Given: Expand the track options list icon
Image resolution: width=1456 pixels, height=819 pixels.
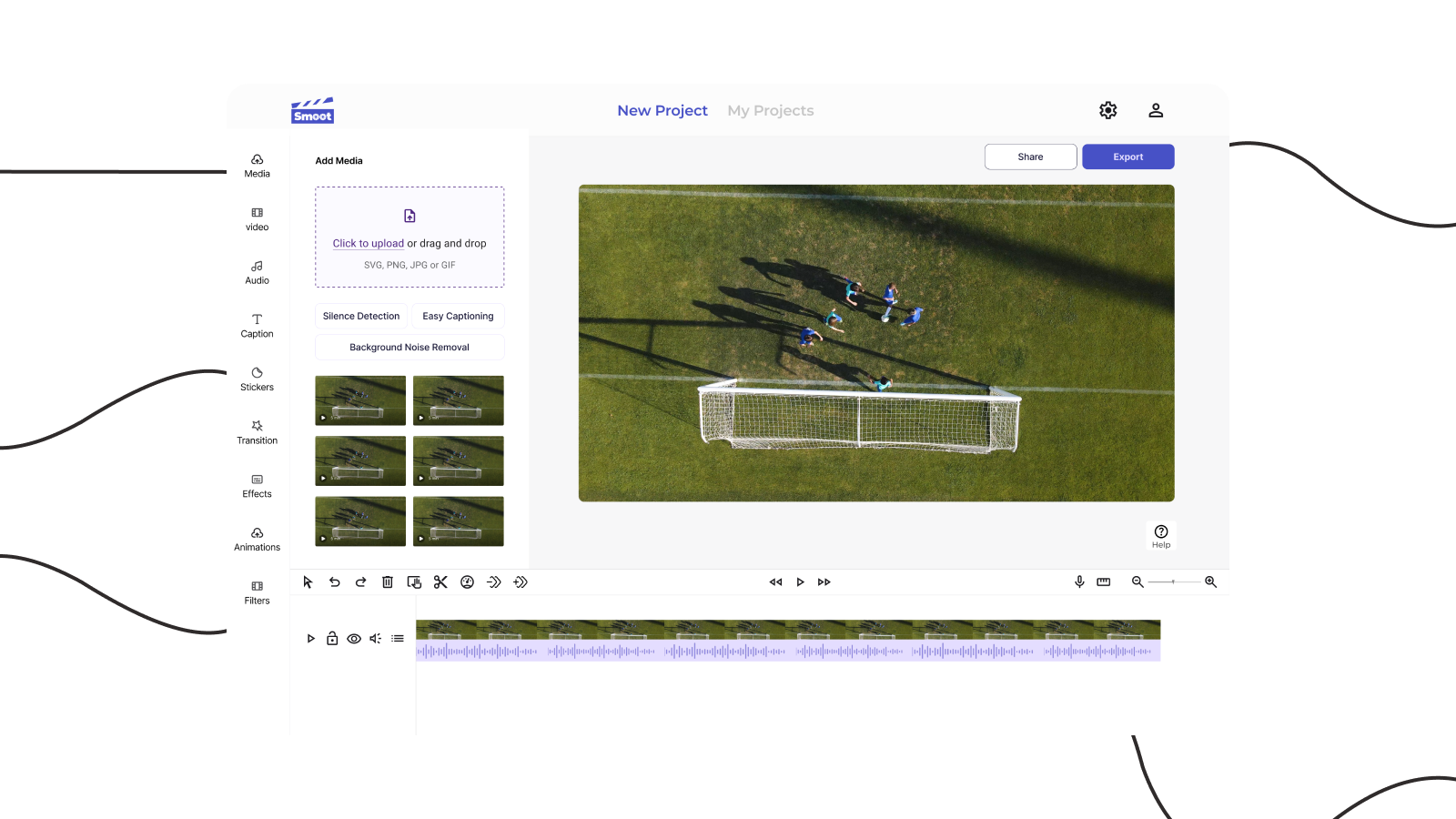Looking at the screenshot, I should tap(398, 639).
